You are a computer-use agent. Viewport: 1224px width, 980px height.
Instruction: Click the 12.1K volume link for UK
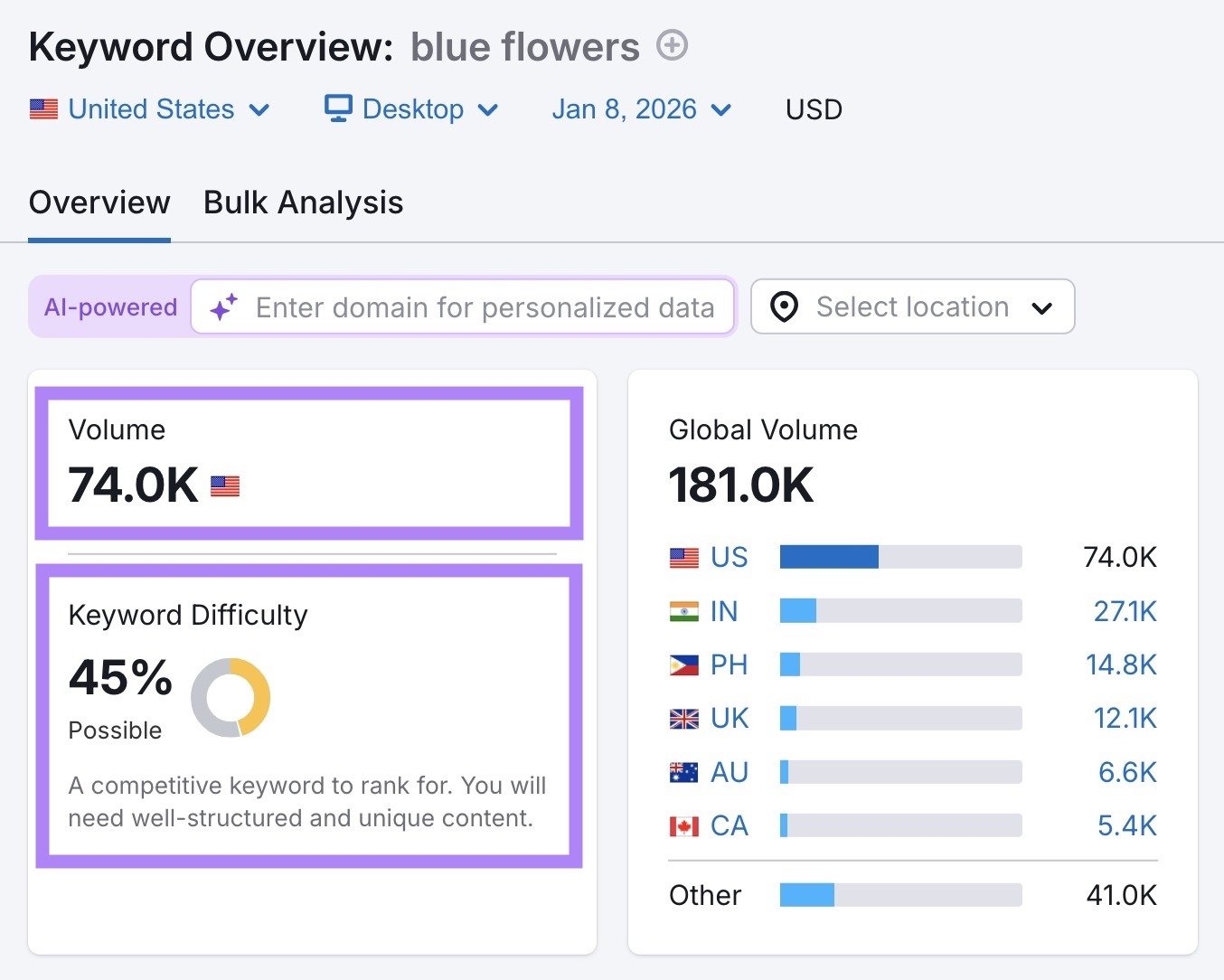tap(1125, 718)
